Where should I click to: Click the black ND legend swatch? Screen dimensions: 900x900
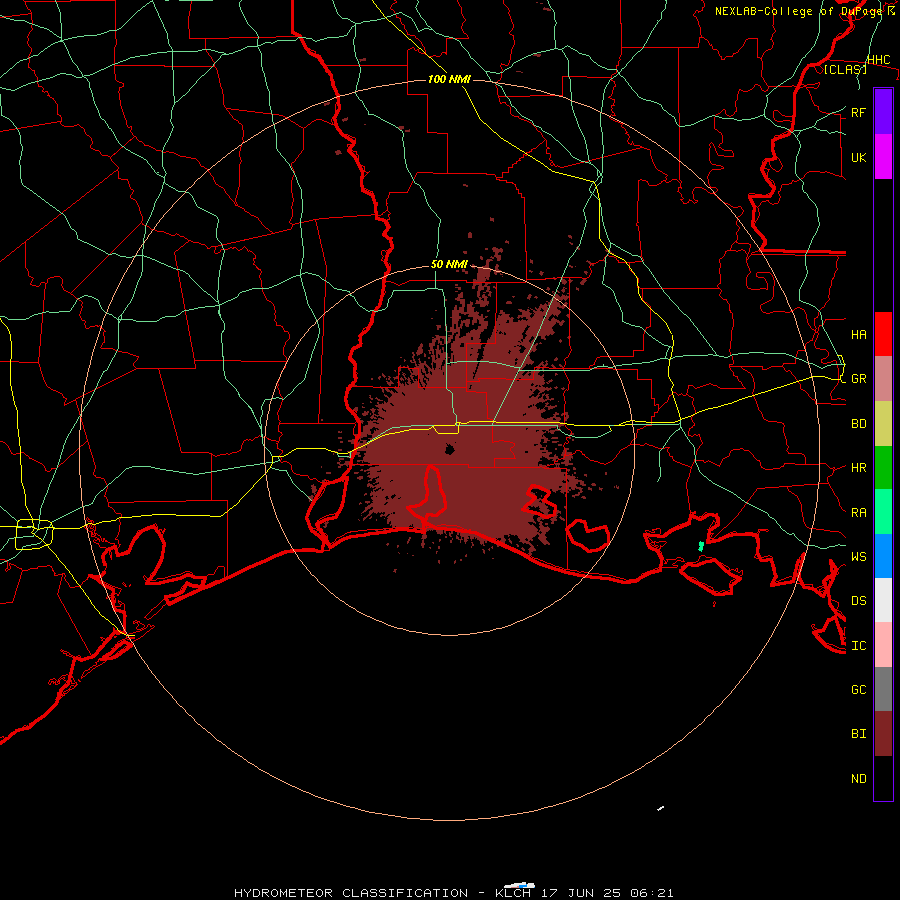[x=883, y=778]
